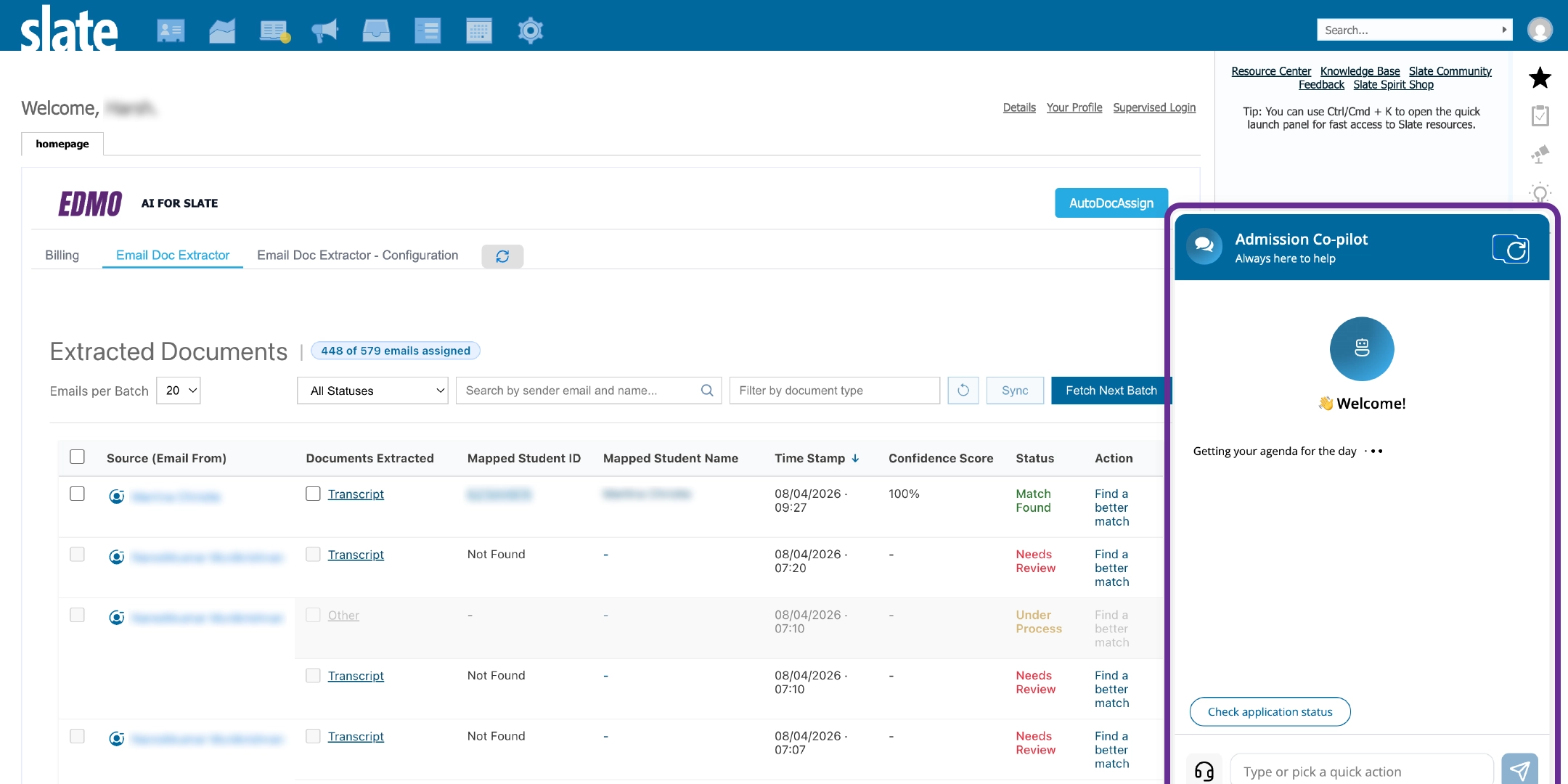1568x784 pixels.
Task: Click source icon in 07:20 row
Action: click(x=116, y=557)
